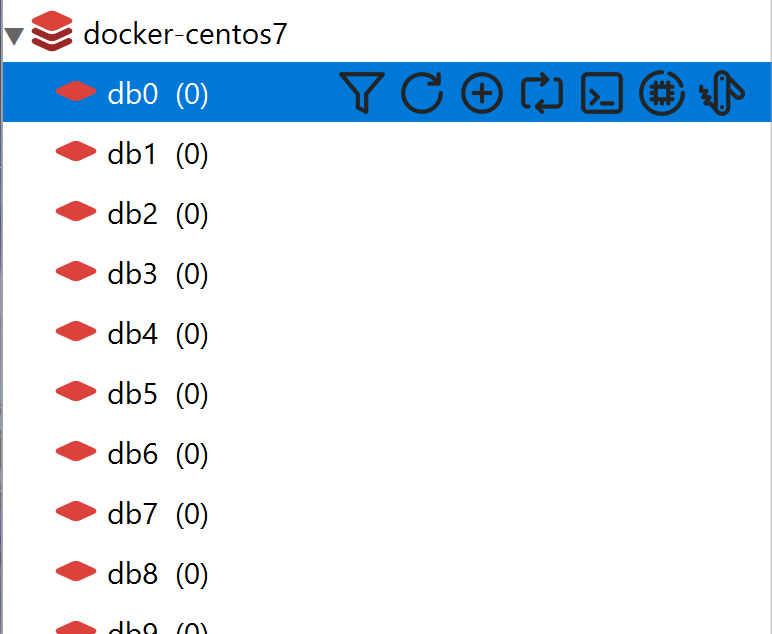Select the partially visible db9 entry
Viewport: 772px width, 634px height.
point(132,627)
